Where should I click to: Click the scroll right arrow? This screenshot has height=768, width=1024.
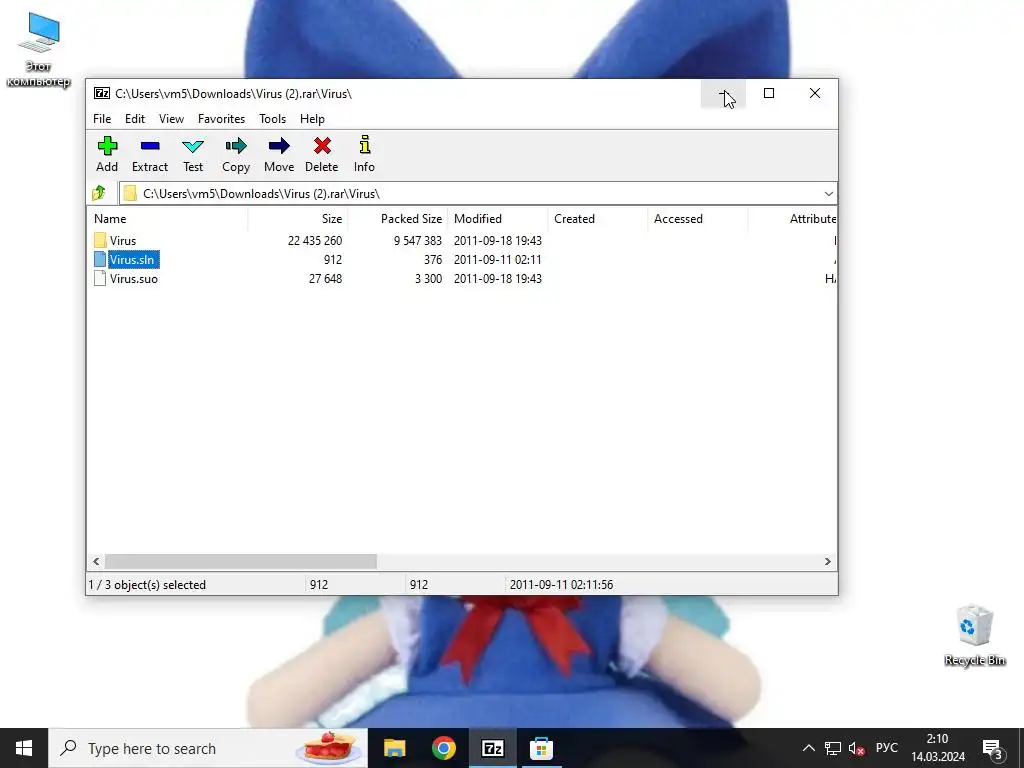pos(827,561)
